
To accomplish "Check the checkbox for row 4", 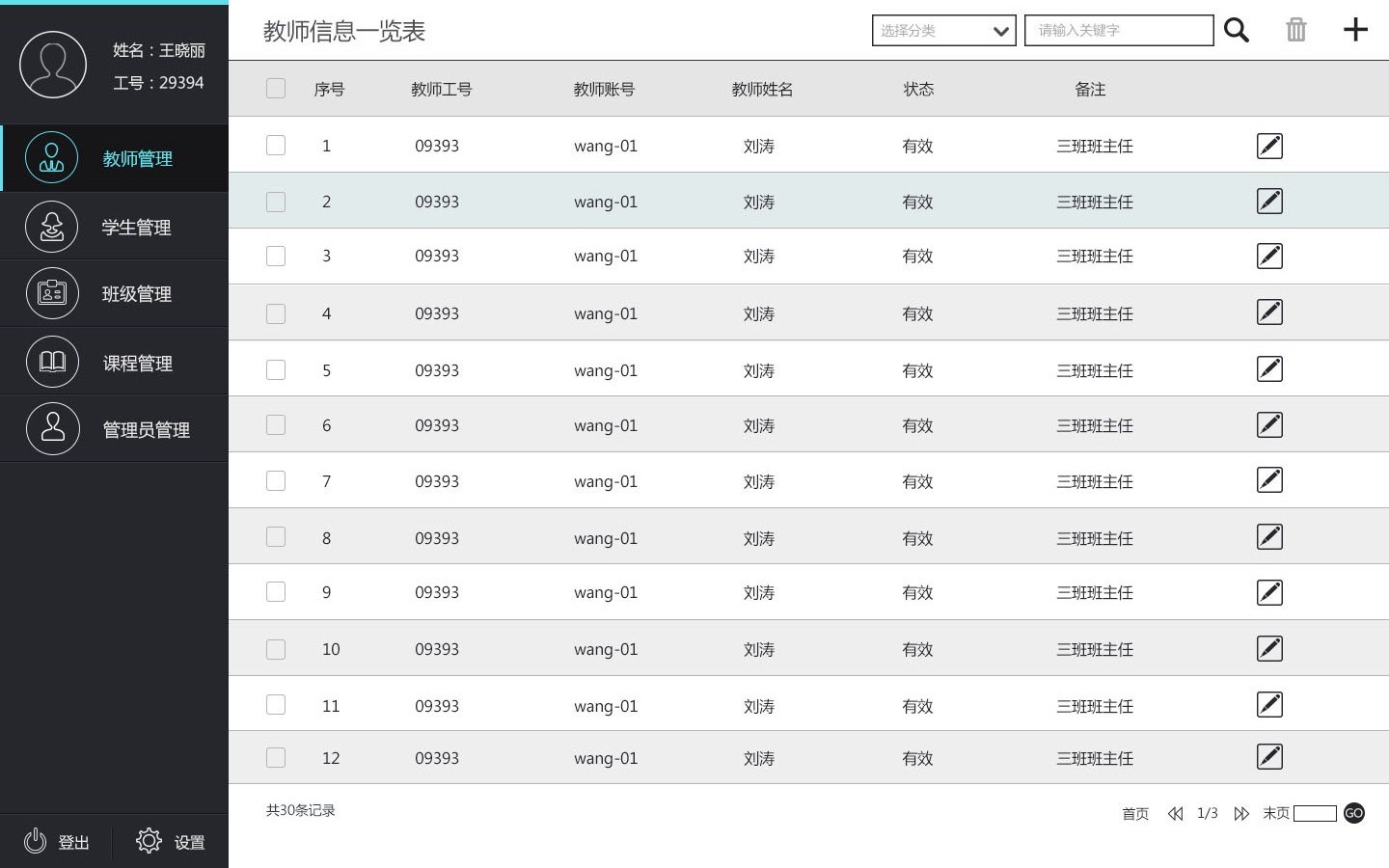I will [x=276, y=313].
